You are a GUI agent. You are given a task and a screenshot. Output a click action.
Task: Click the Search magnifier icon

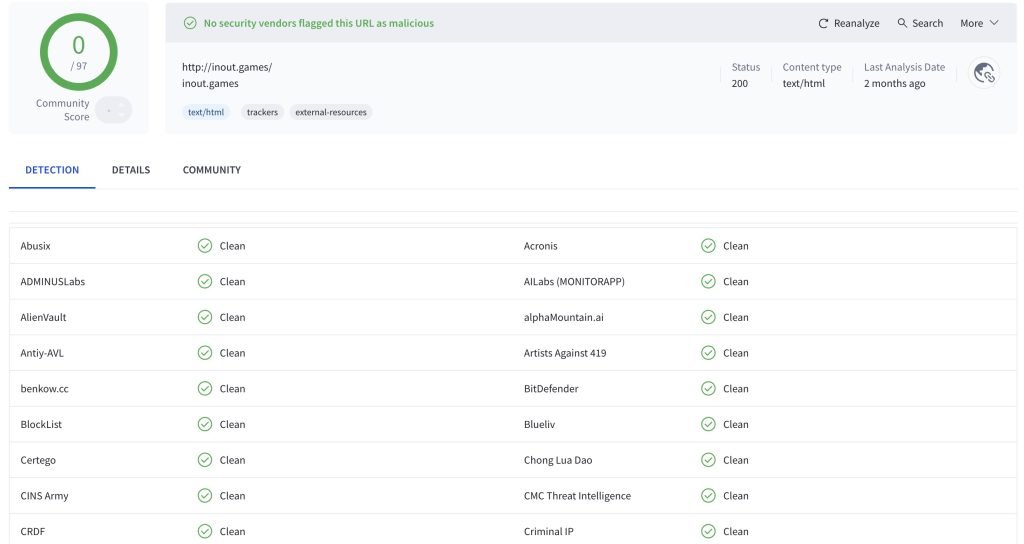[x=902, y=23]
